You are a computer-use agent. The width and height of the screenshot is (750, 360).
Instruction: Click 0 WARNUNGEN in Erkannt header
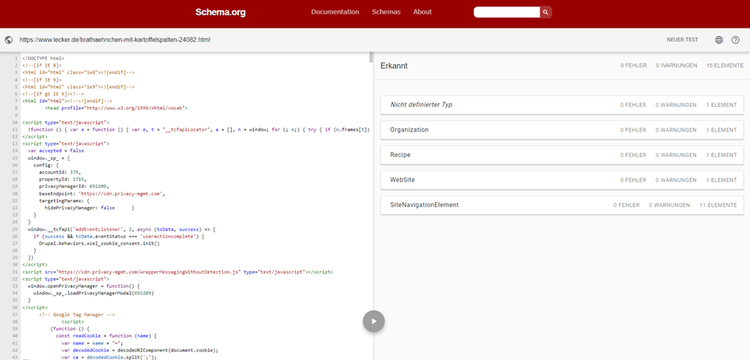click(676, 65)
